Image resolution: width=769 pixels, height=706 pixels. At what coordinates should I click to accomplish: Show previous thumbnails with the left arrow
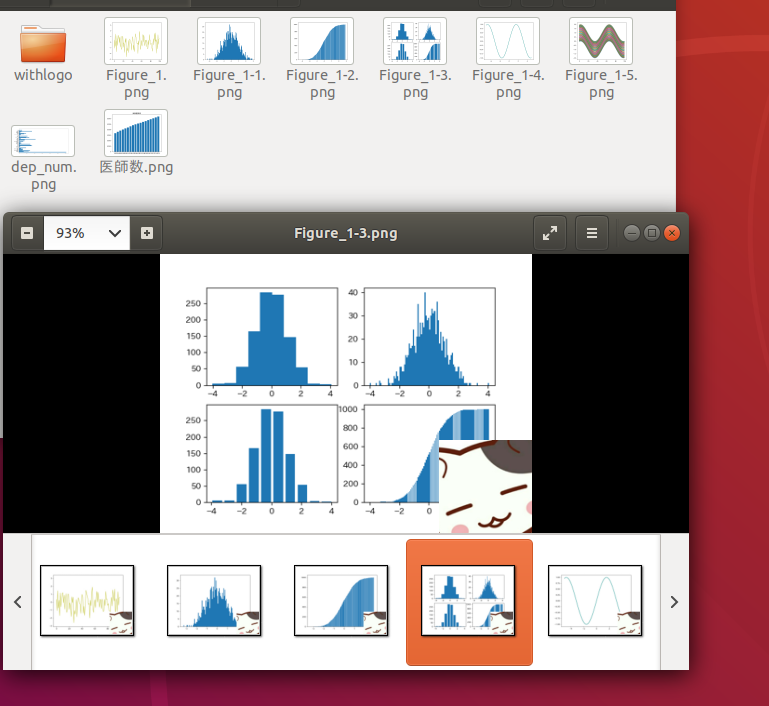coord(18,602)
